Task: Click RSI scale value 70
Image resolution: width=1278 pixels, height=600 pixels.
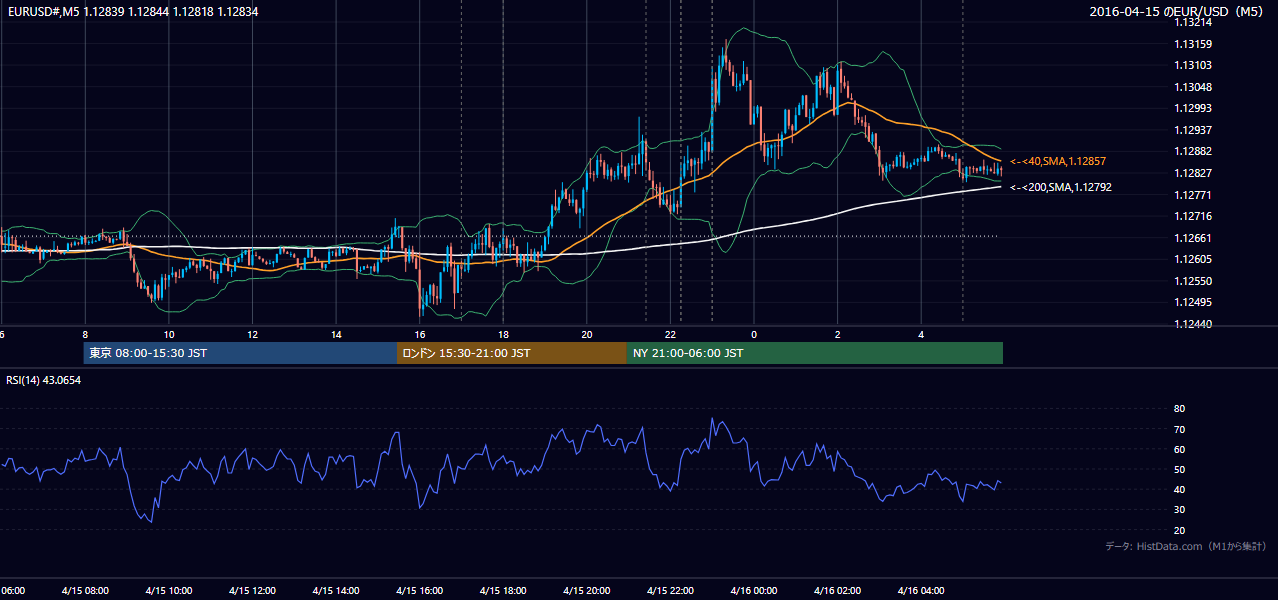Action: 1179,429
